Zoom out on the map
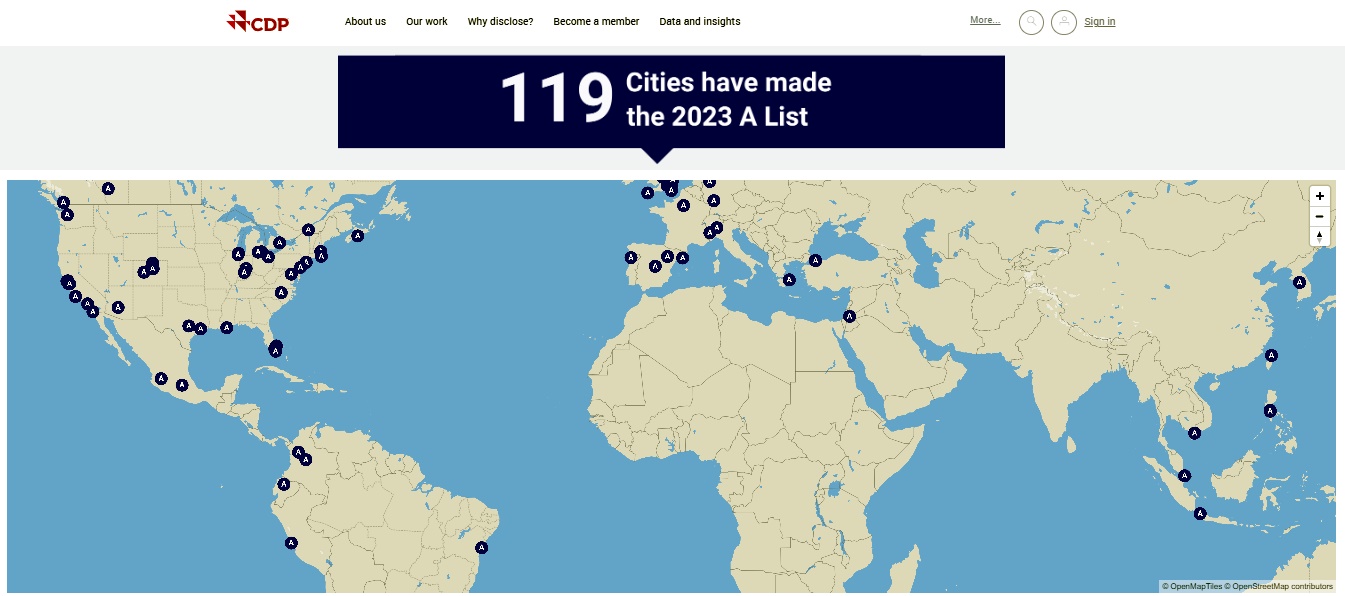Screen dimensions: 1345x596 coord(1320,216)
